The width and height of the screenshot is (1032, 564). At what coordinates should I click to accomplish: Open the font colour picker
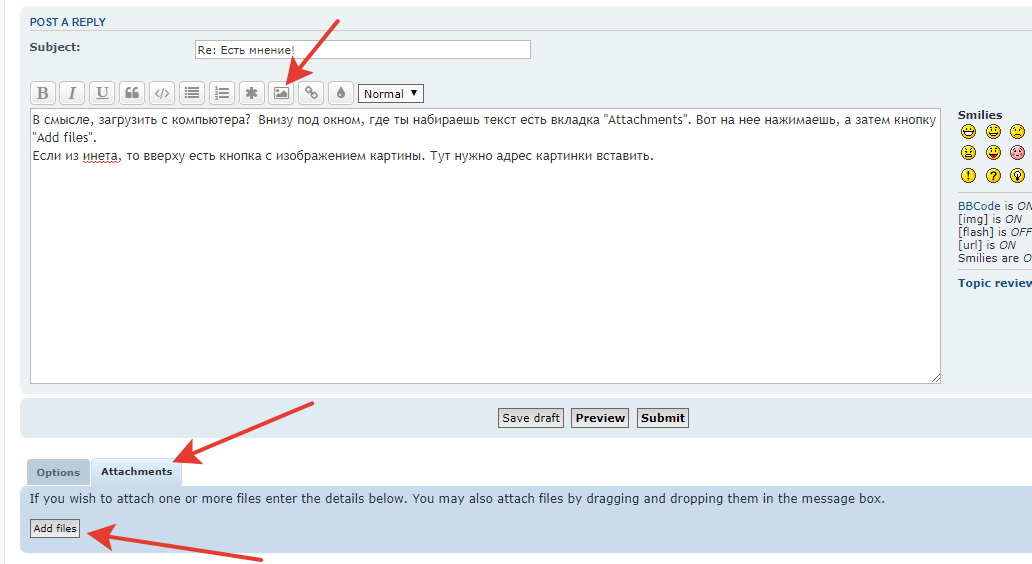(341, 93)
